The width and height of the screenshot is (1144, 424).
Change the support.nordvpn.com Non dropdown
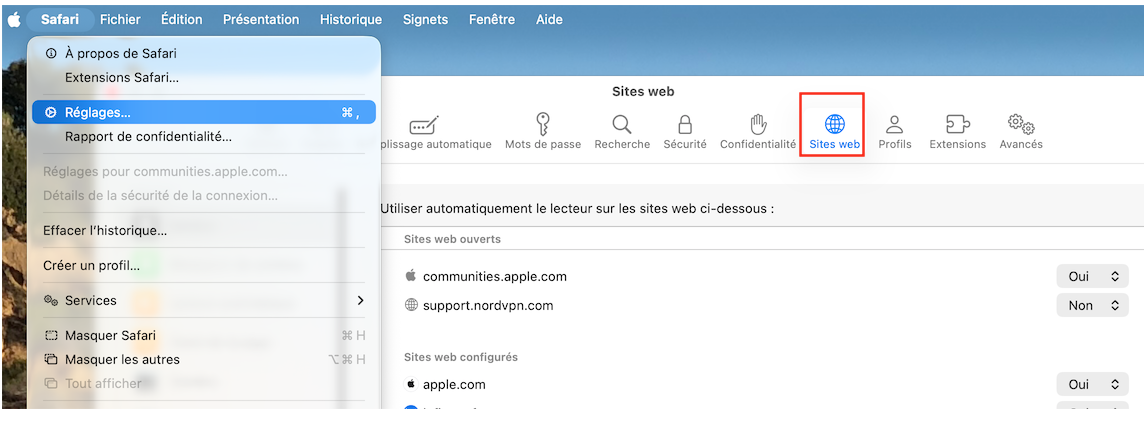(x=1092, y=305)
